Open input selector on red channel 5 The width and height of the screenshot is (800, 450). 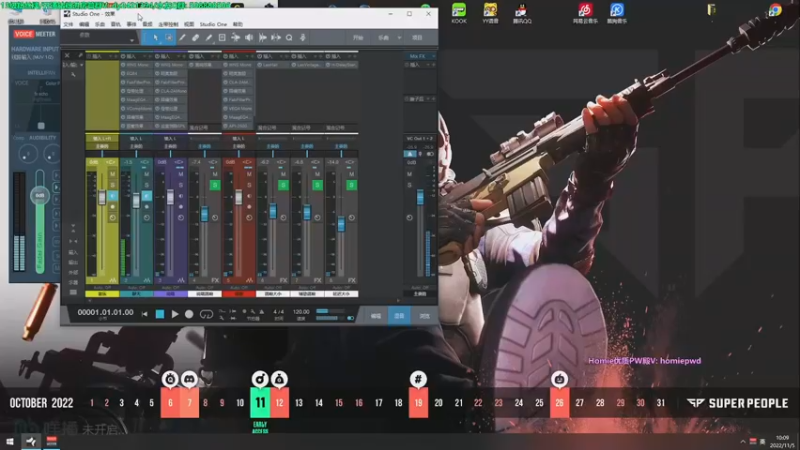point(238,138)
